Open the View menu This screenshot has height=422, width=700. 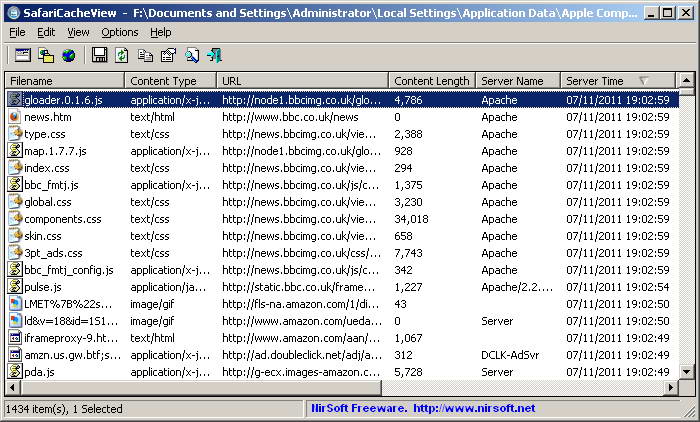(x=77, y=32)
